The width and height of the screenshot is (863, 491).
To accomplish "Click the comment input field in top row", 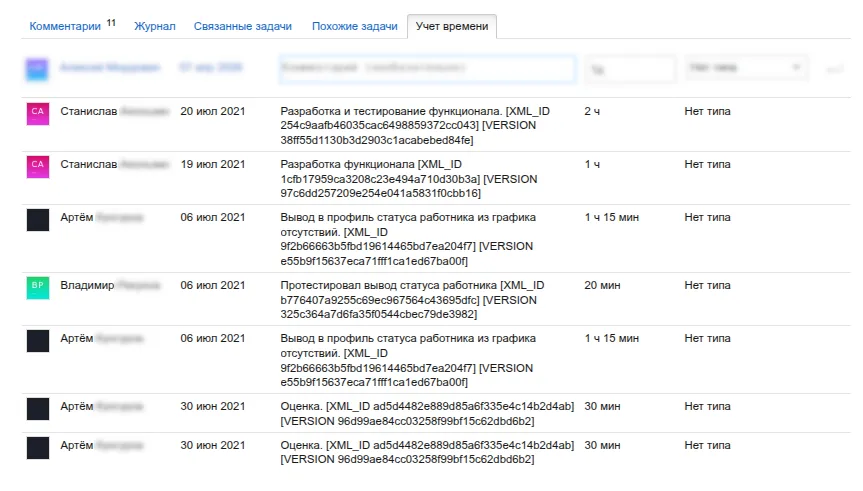I will click(428, 68).
